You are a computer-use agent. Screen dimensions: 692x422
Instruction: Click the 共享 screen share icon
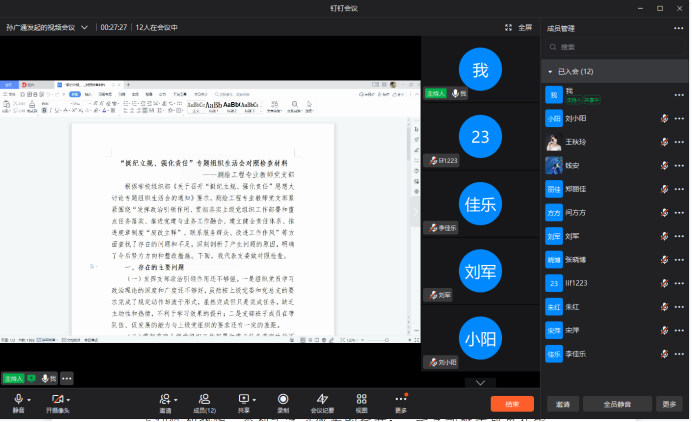pyautogui.click(x=244, y=402)
